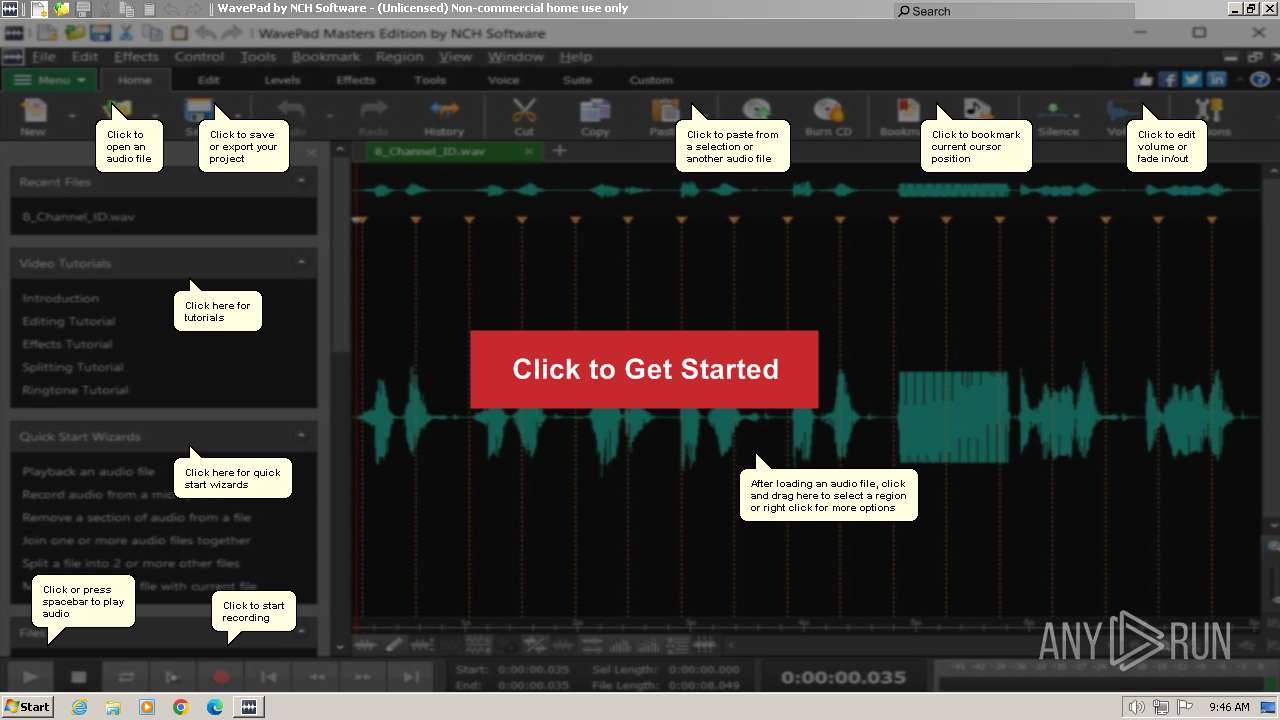Toggle the Loop playback button

[x=126, y=677]
